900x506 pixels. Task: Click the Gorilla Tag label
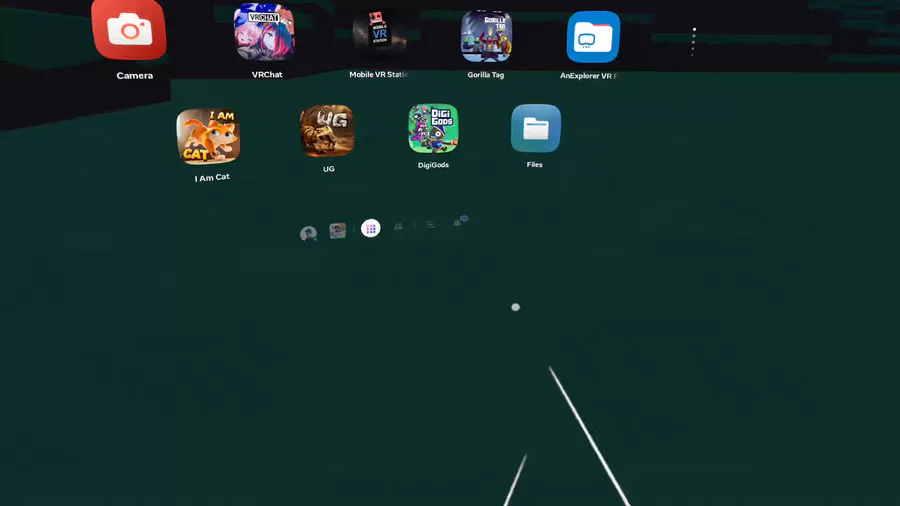pyautogui.click(x=486, y=75)
